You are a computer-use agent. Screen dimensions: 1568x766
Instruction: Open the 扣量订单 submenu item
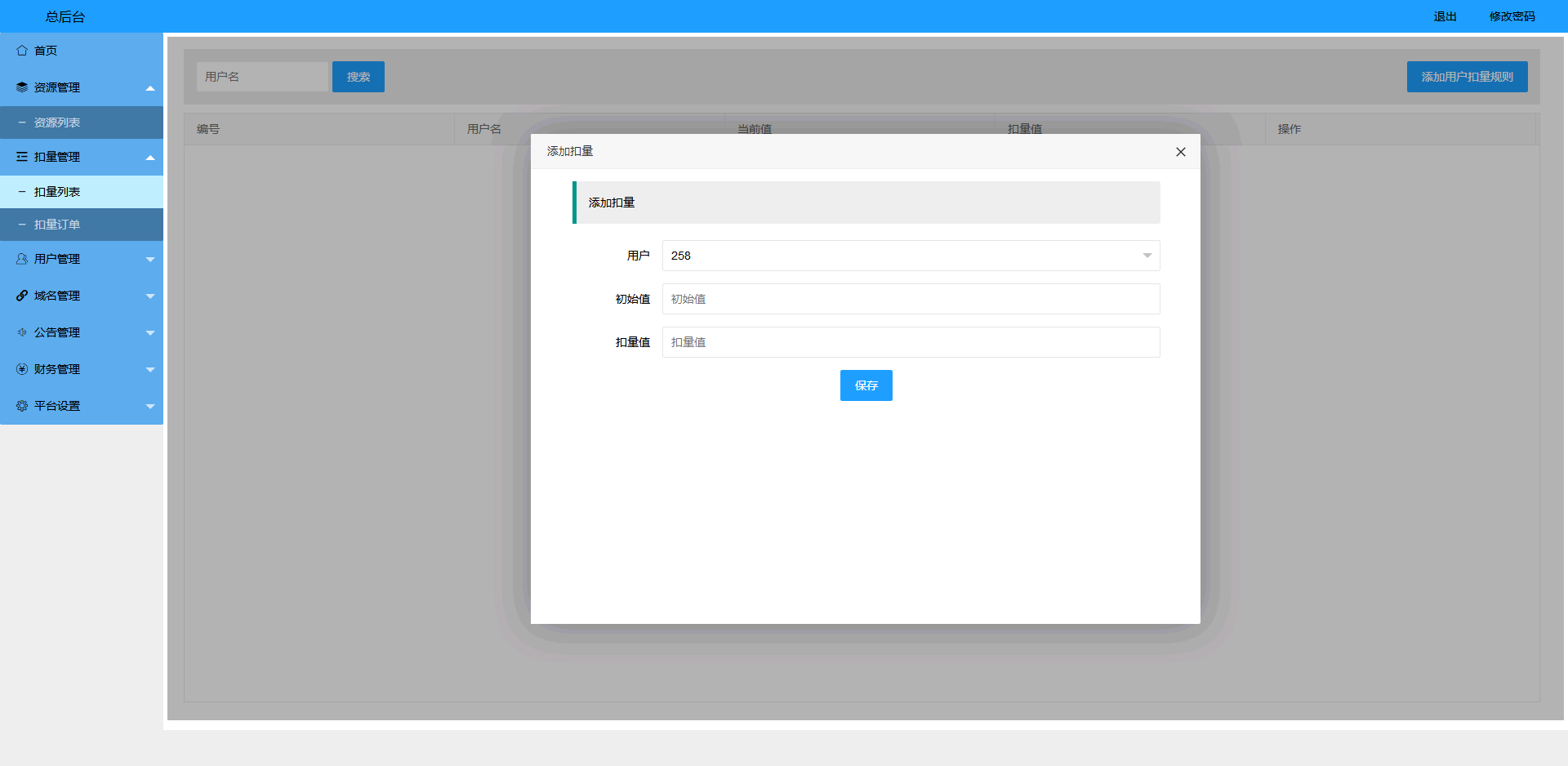(x=57, y=225)
